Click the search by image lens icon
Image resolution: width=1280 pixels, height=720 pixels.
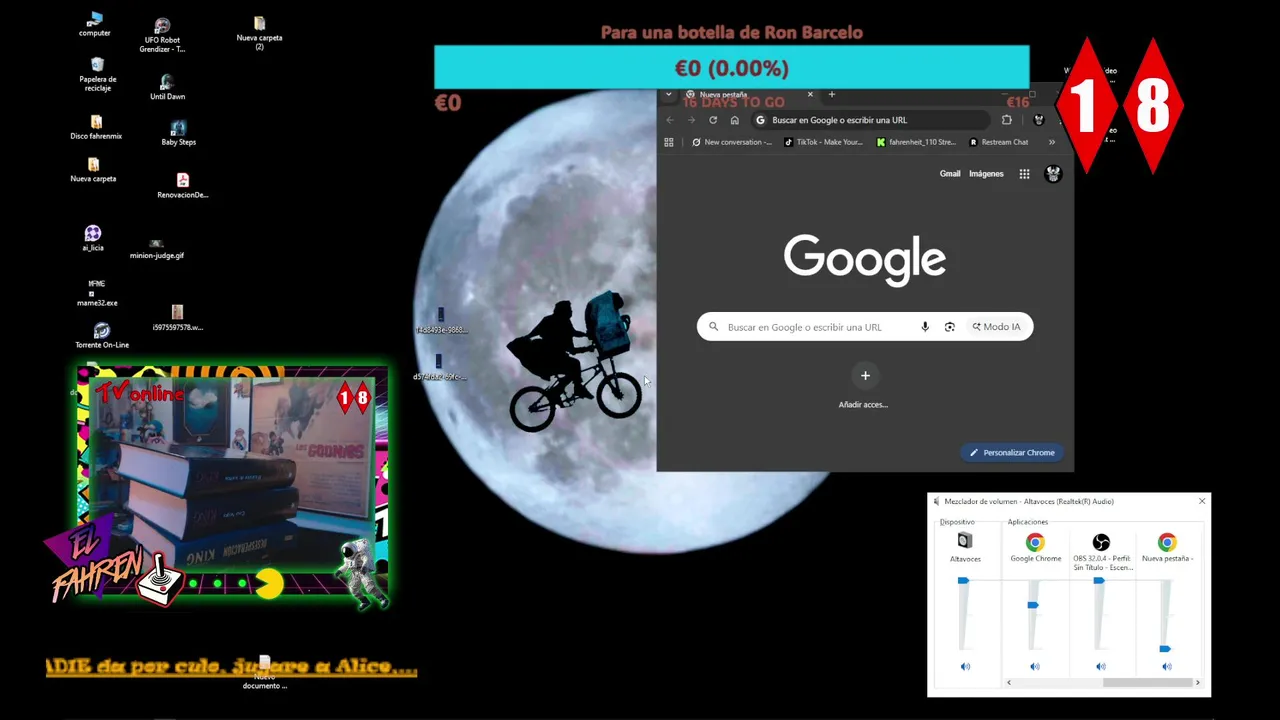950,327
